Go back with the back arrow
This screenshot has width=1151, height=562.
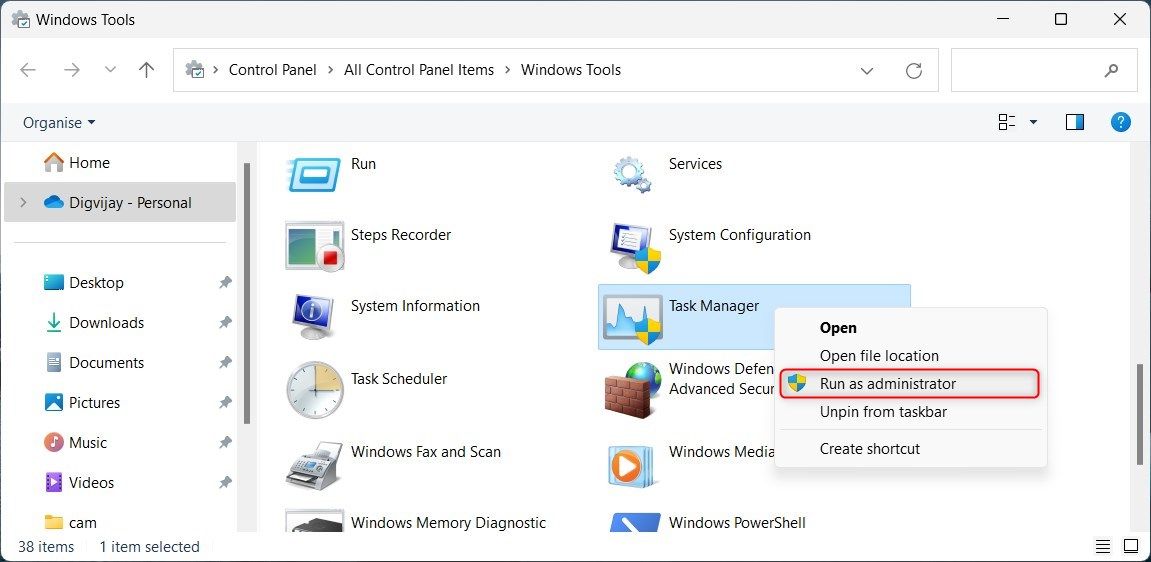tap(28, 70)
